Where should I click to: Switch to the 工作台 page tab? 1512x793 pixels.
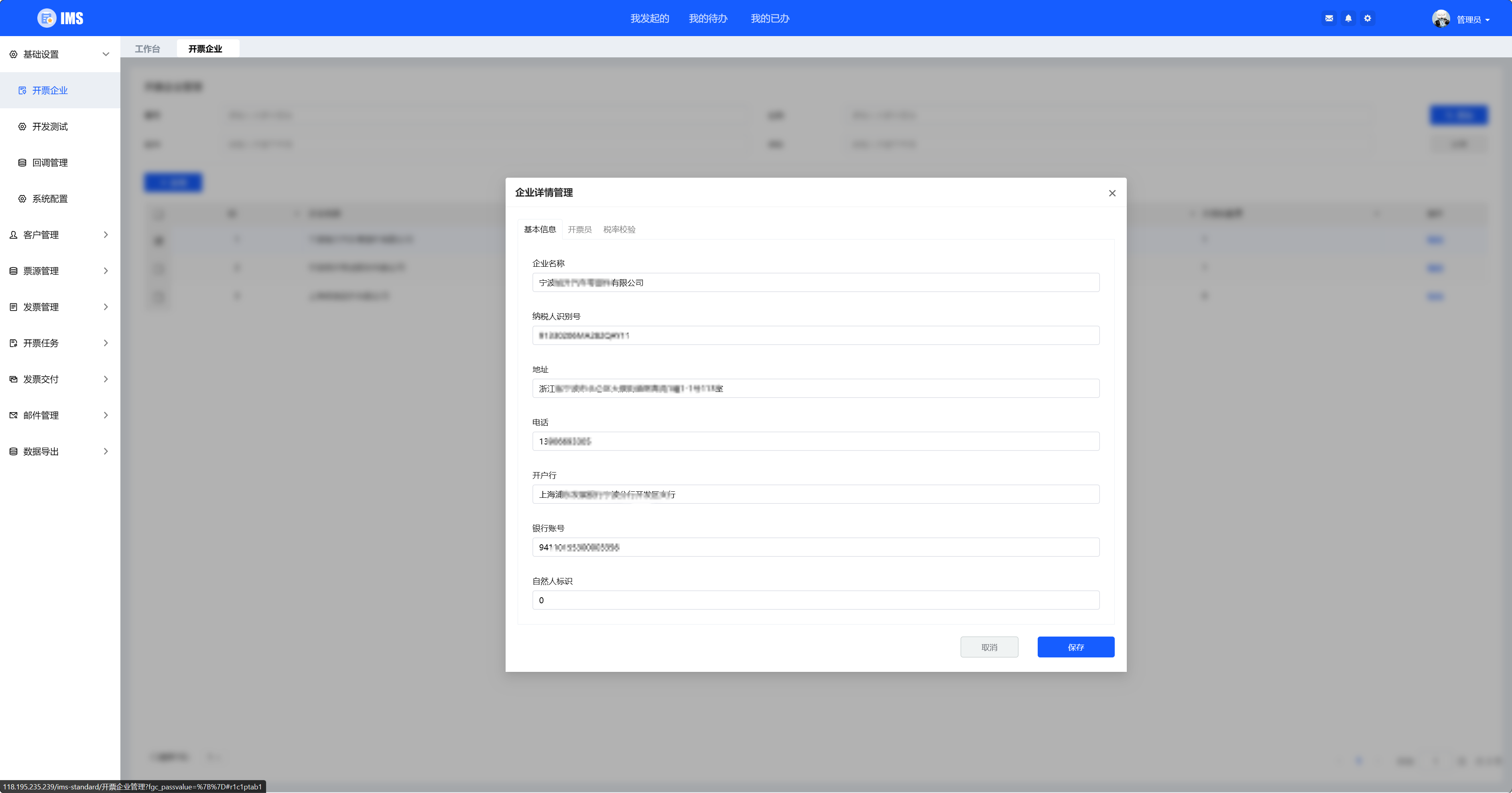(x=147, y=49)
